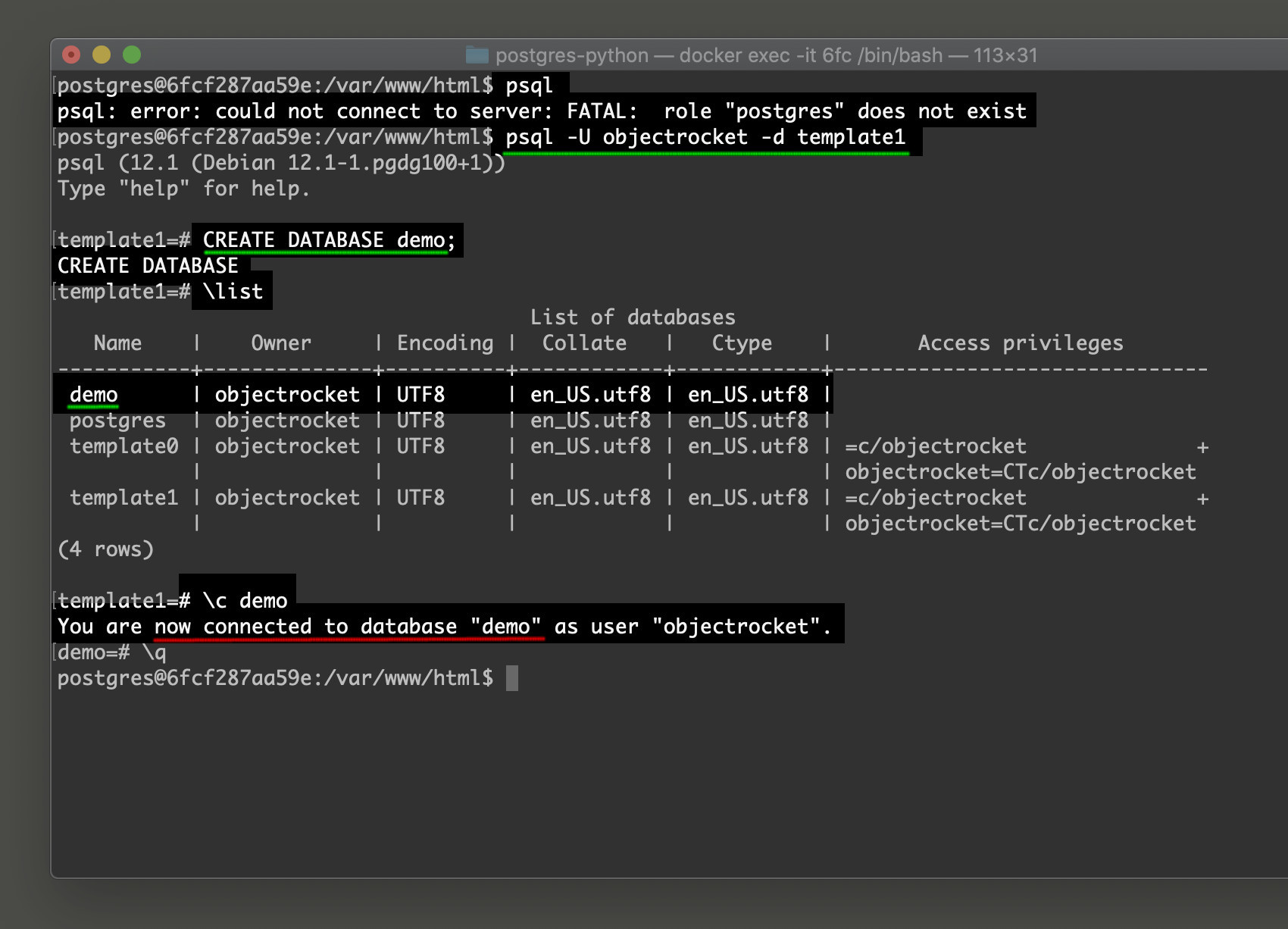Select the green zoom button
Screen dimensions: 1288x929
point(132,55)
